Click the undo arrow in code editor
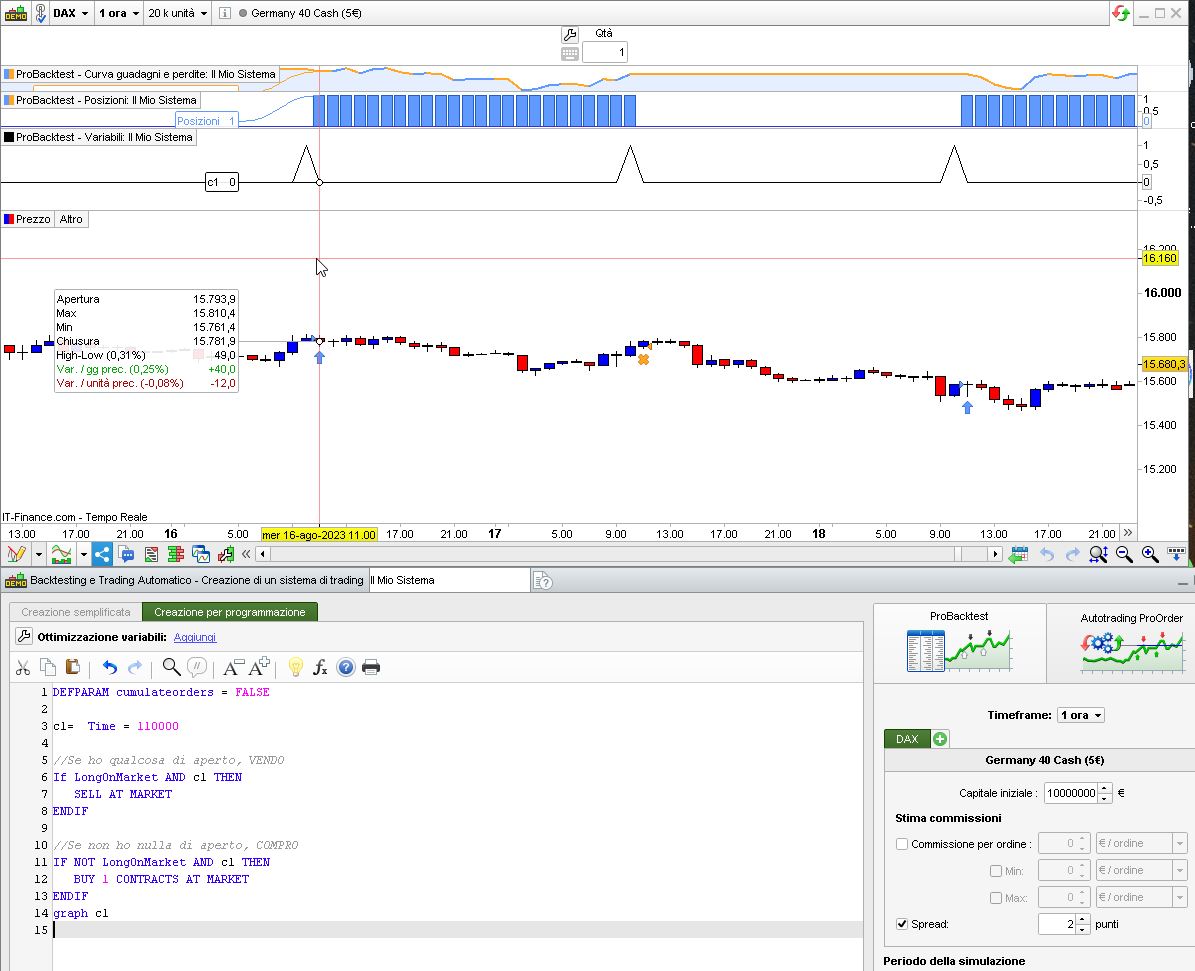Screen dimensions: 1195x971 [x=110, y=668]
